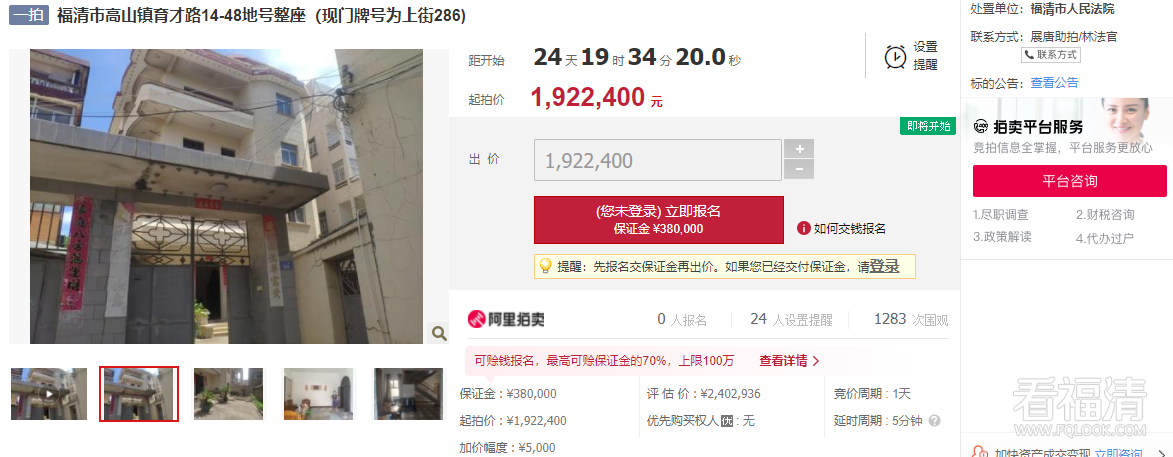Screen dimensions: 1173x457
Task: Select the courtyard photo thumbnail
Action: point(228,394)
